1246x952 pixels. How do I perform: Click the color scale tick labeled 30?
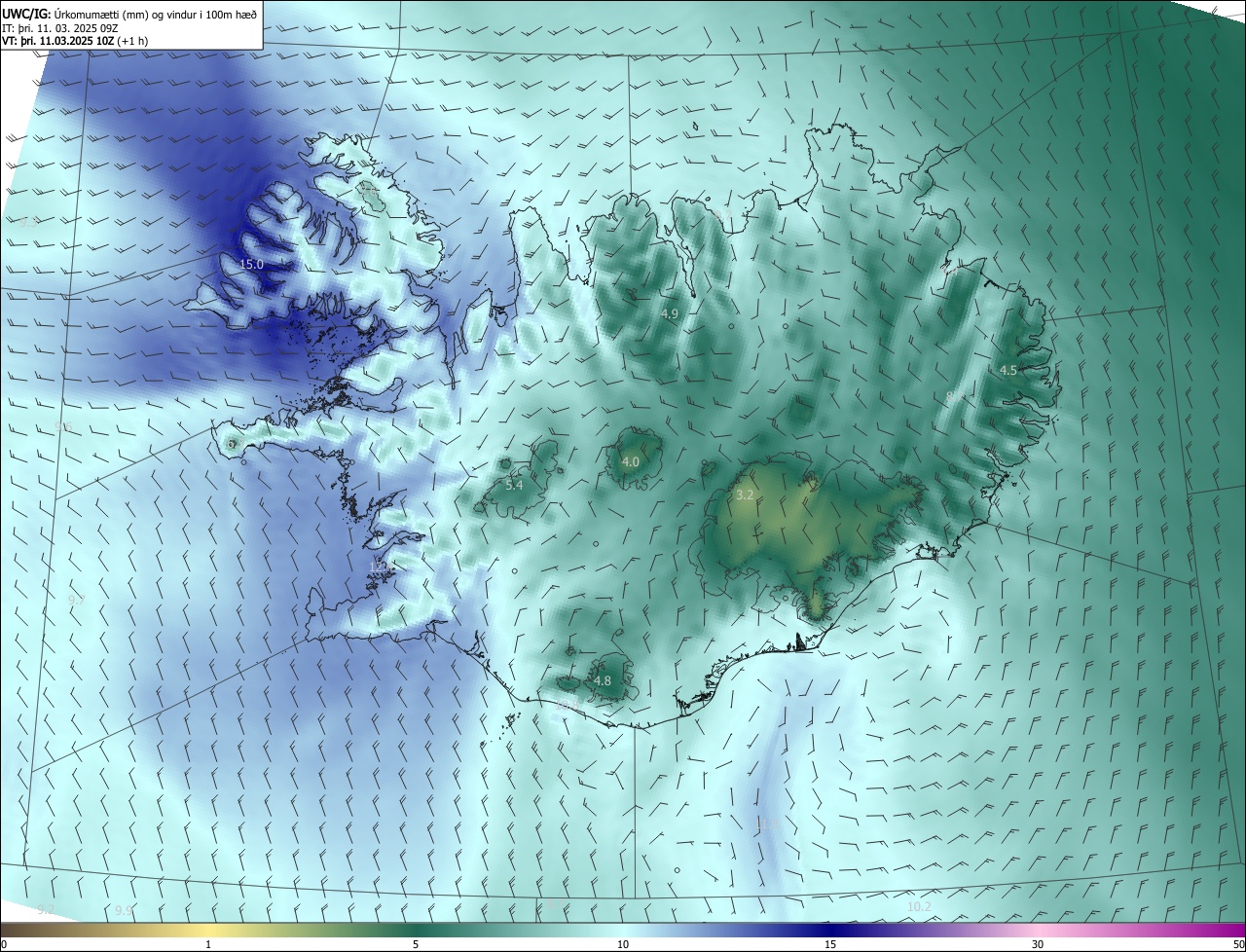(x=1038, y=944)
